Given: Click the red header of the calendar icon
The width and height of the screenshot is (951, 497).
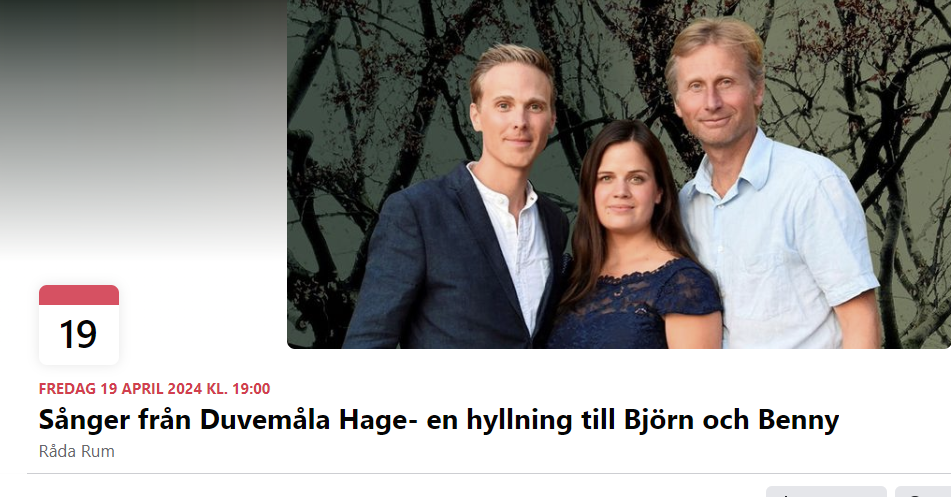Looking at the screenshot, I should 79,295.
